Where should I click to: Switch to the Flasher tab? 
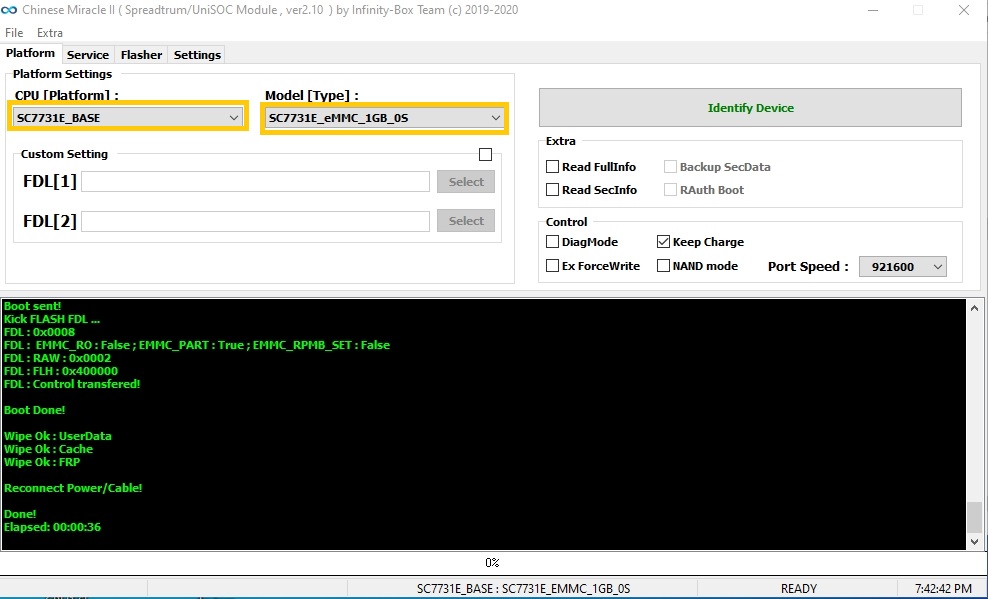141,55
